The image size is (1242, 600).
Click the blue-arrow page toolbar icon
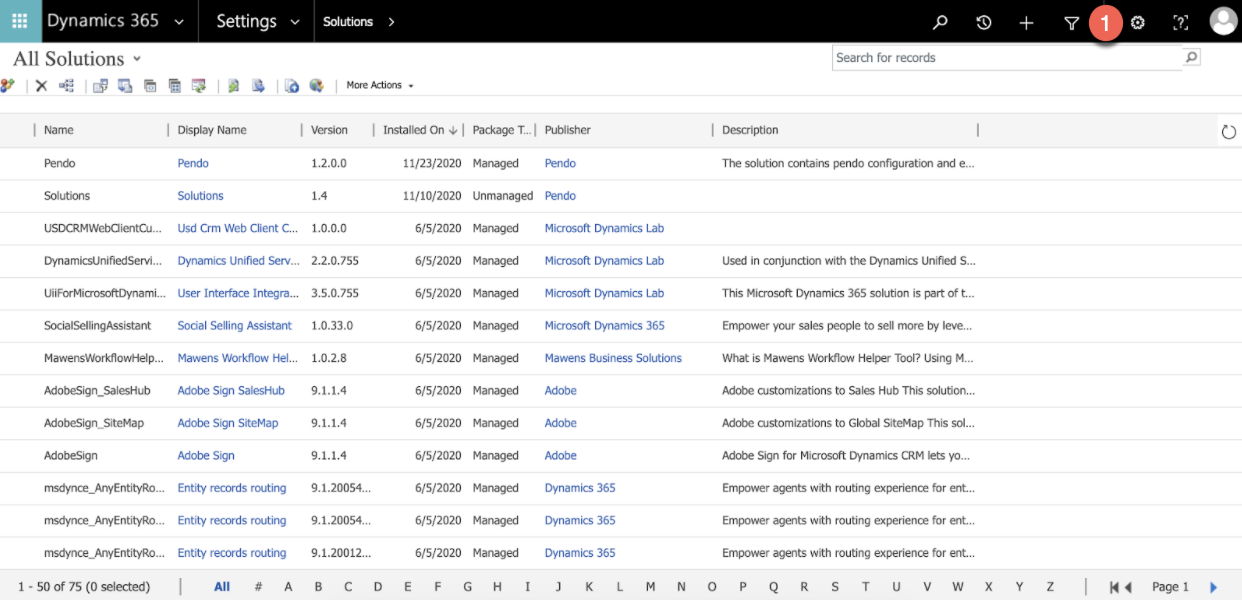tap(258, 86)
